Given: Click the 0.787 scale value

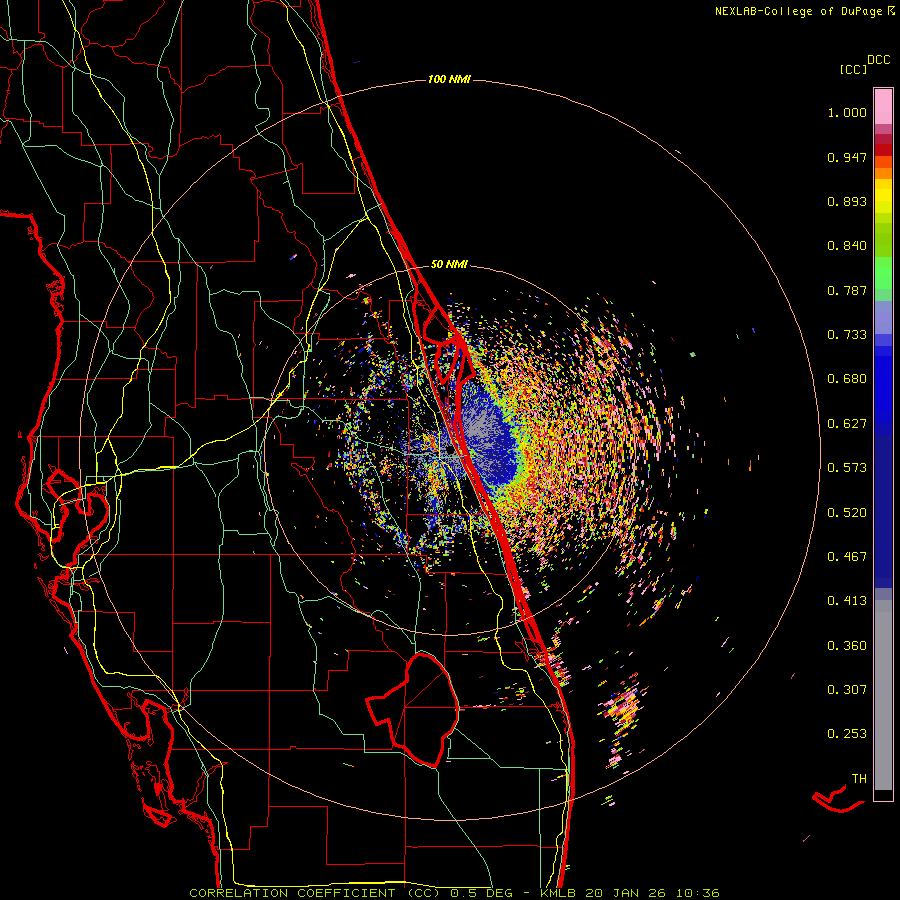Looking at the screenshot, I should click(x=847, y=290).
